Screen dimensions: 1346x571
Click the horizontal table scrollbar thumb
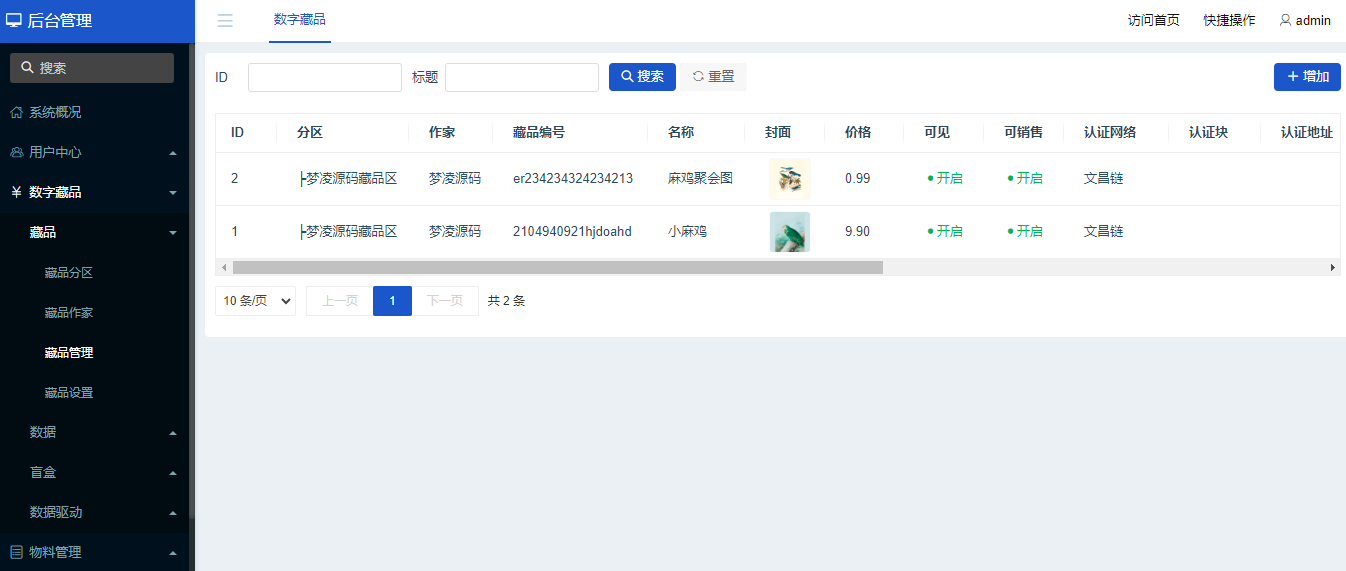pyautogui.click(x=558, y=267)
